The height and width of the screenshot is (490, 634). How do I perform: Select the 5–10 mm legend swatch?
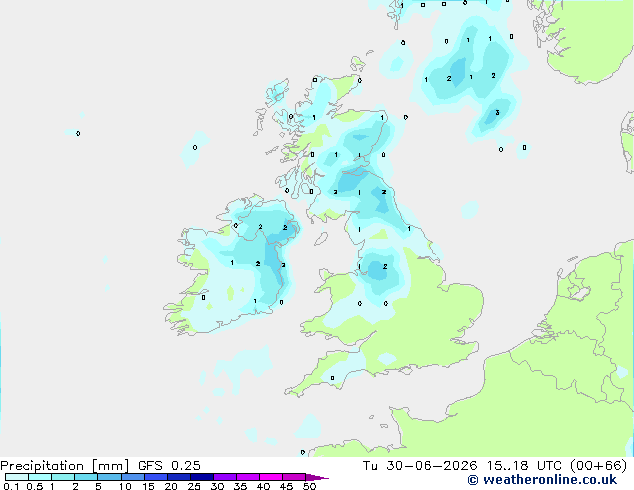coord(110,477)
